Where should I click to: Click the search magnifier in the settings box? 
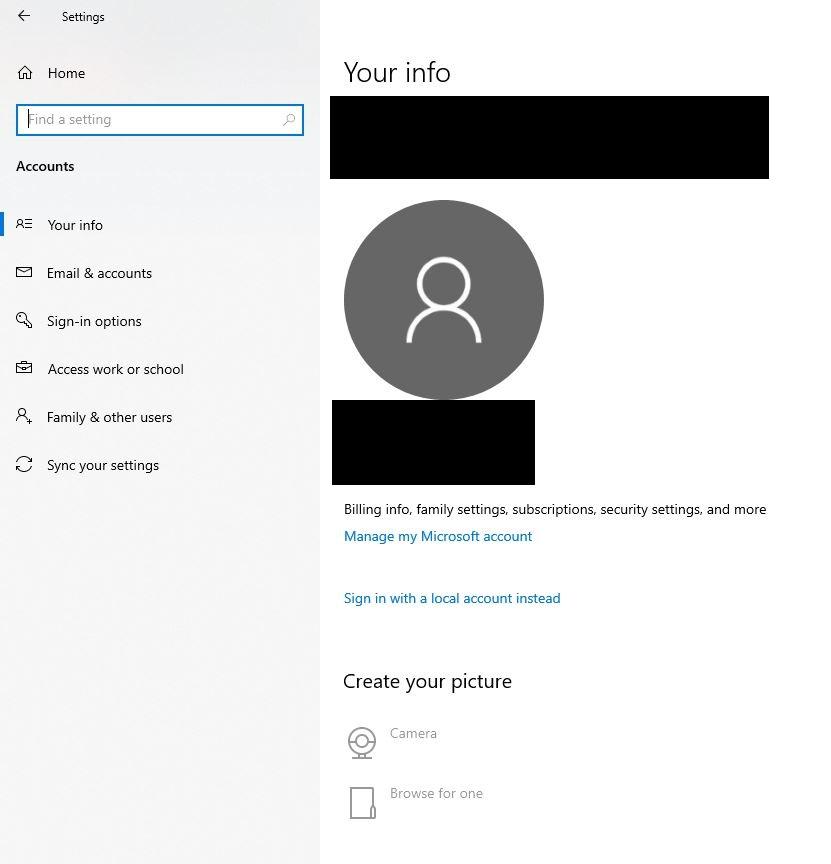[289, 119]
